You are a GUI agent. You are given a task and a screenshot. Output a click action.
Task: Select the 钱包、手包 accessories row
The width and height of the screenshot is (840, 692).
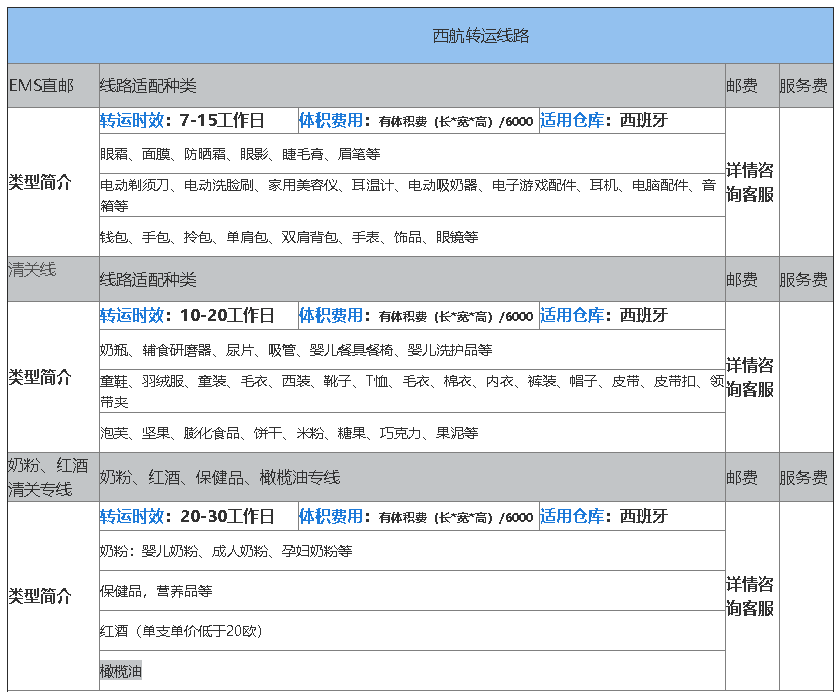tap(289, 237)
